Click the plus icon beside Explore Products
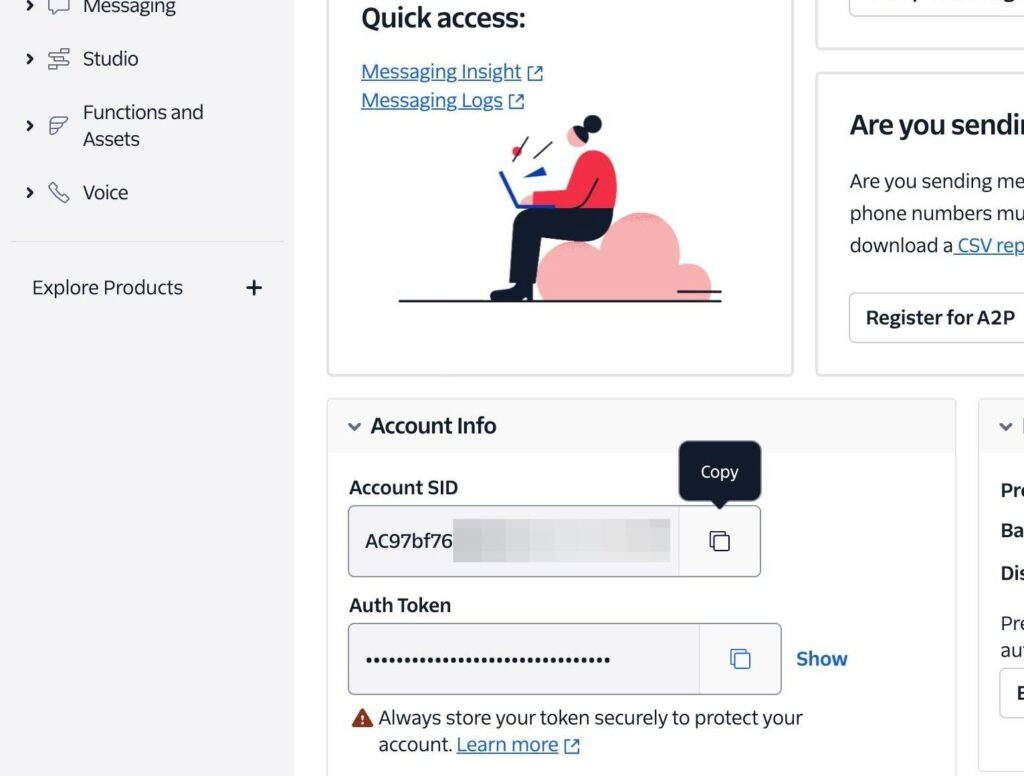This screenshot has width=1024, height=776. [254, 288]
